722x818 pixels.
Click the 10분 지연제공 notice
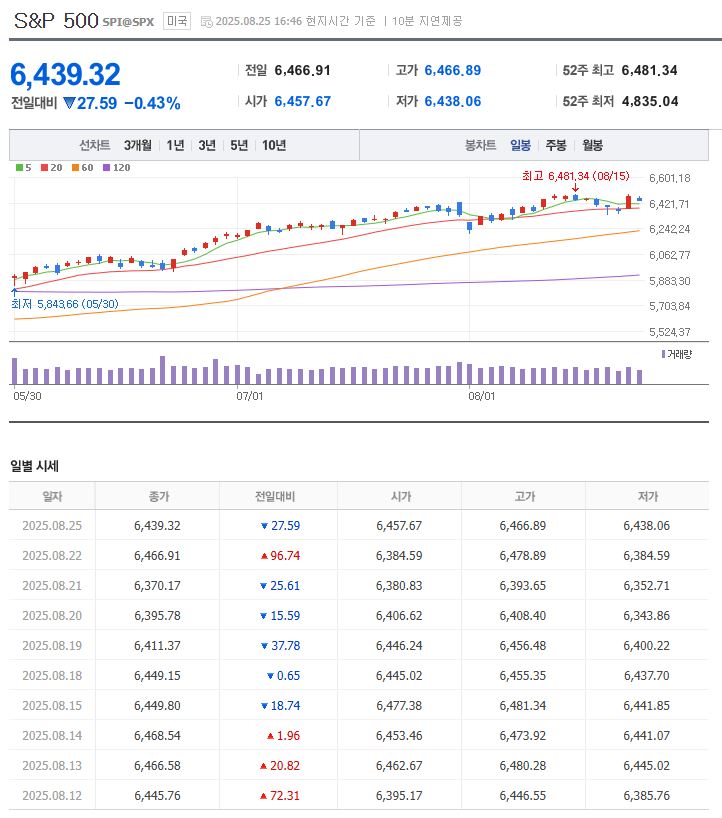click(427, 21)
